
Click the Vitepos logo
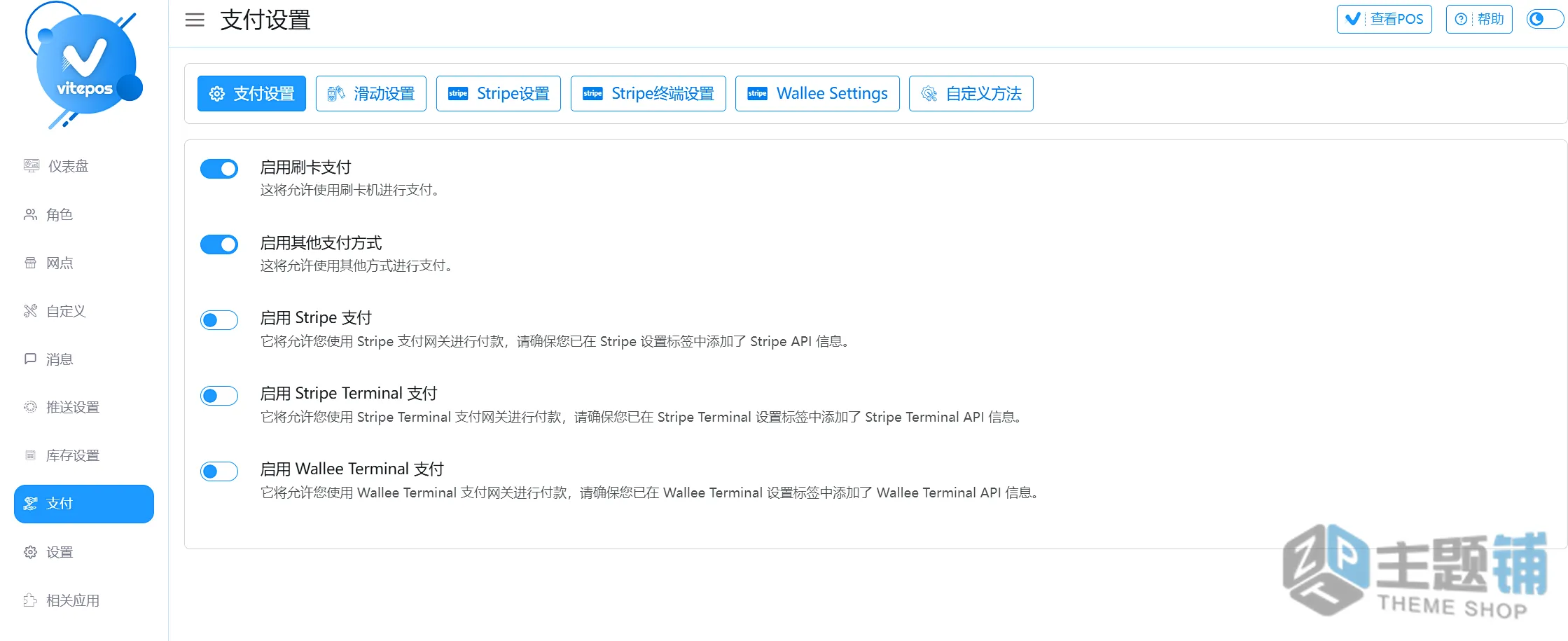tap(84, 64)
